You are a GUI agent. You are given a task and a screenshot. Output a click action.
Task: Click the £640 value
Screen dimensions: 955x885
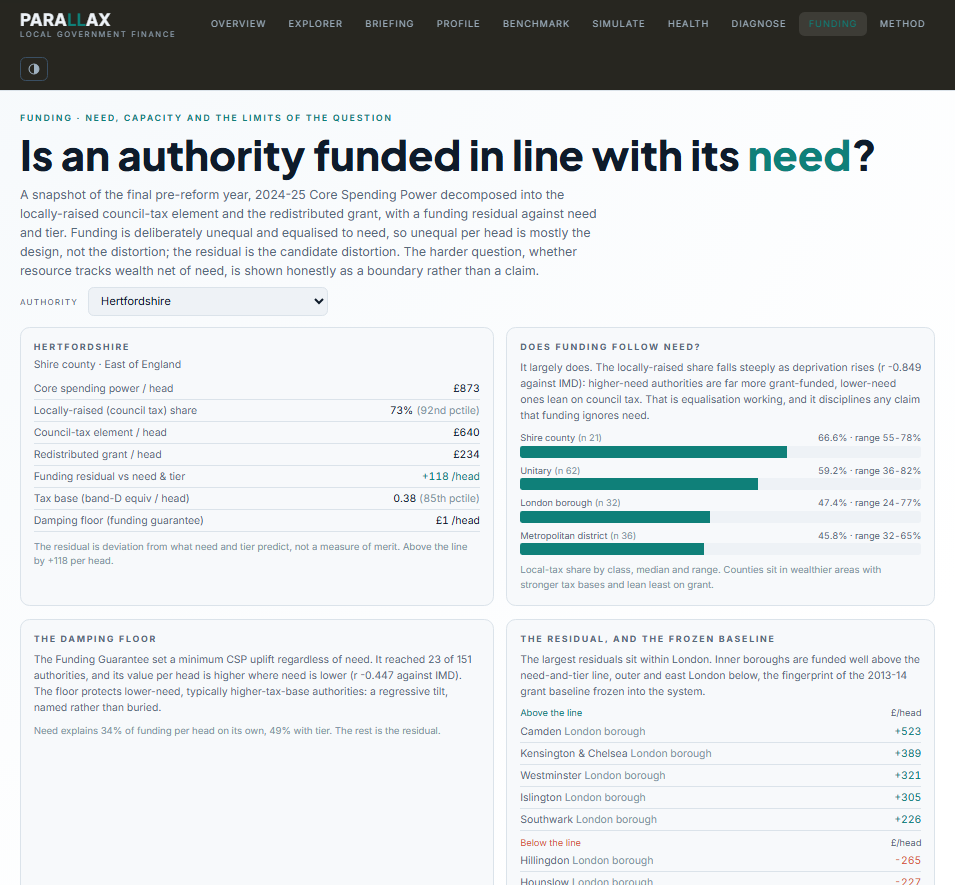tap(466, 432)
